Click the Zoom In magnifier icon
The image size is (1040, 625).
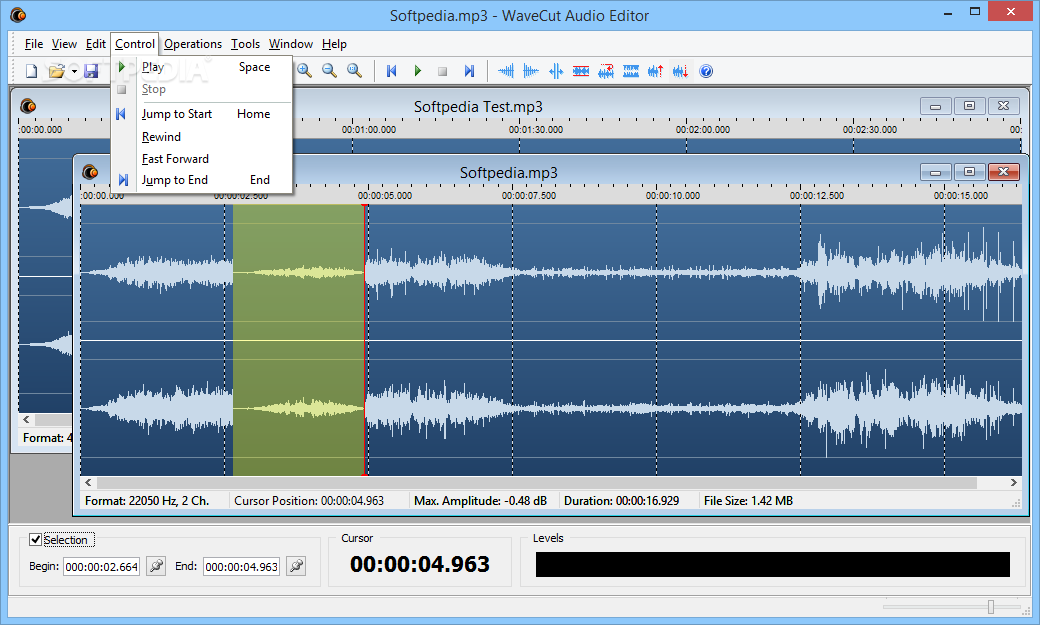[x=304, y=71]
